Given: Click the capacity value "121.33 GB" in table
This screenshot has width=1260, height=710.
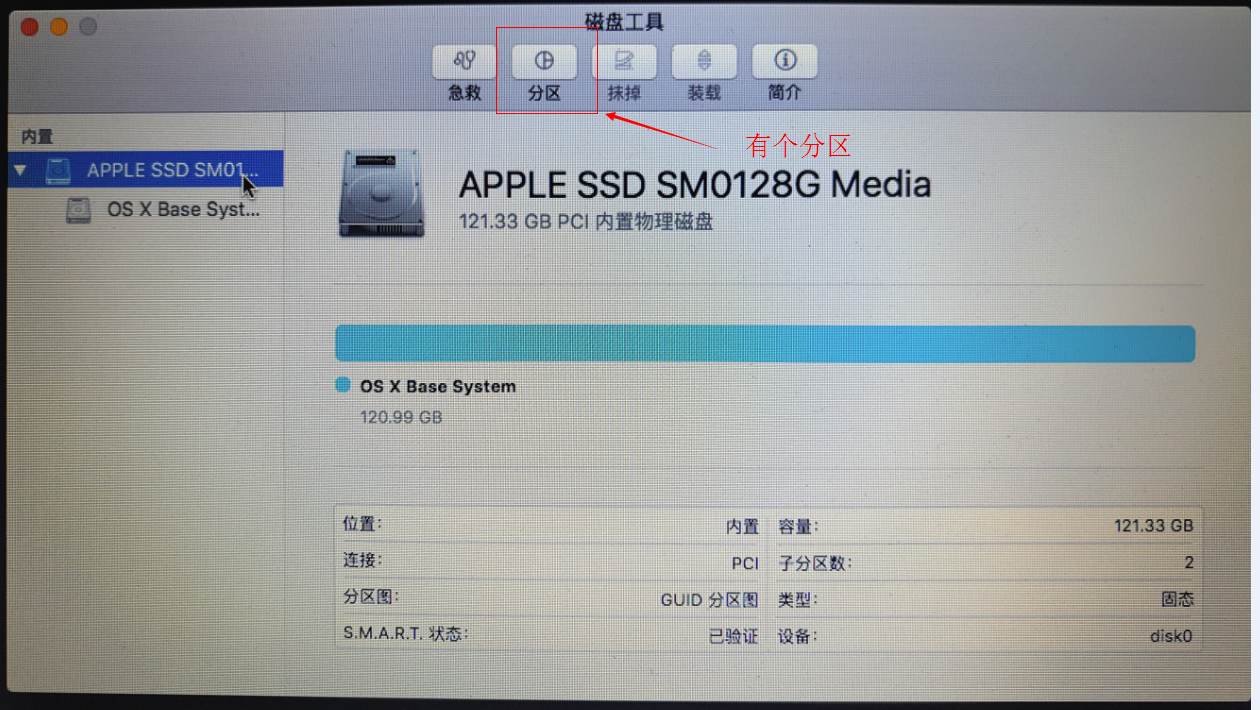Looking at the screenshot, I should coord(1154,525).
